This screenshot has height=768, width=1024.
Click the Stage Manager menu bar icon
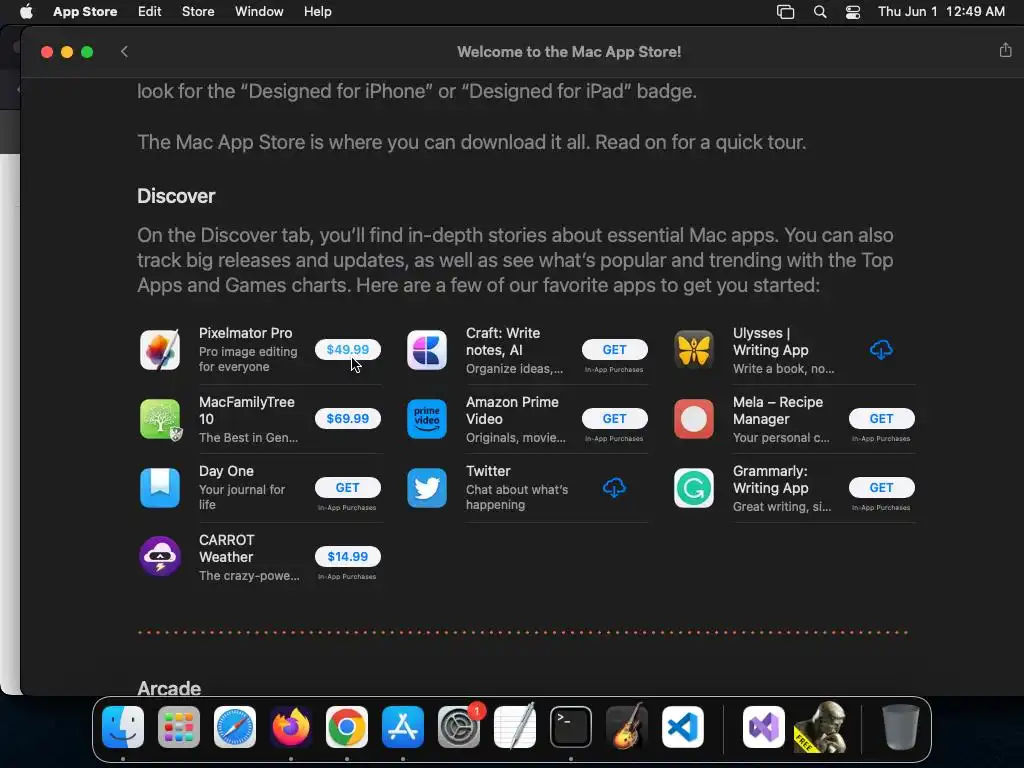point(785,12)
